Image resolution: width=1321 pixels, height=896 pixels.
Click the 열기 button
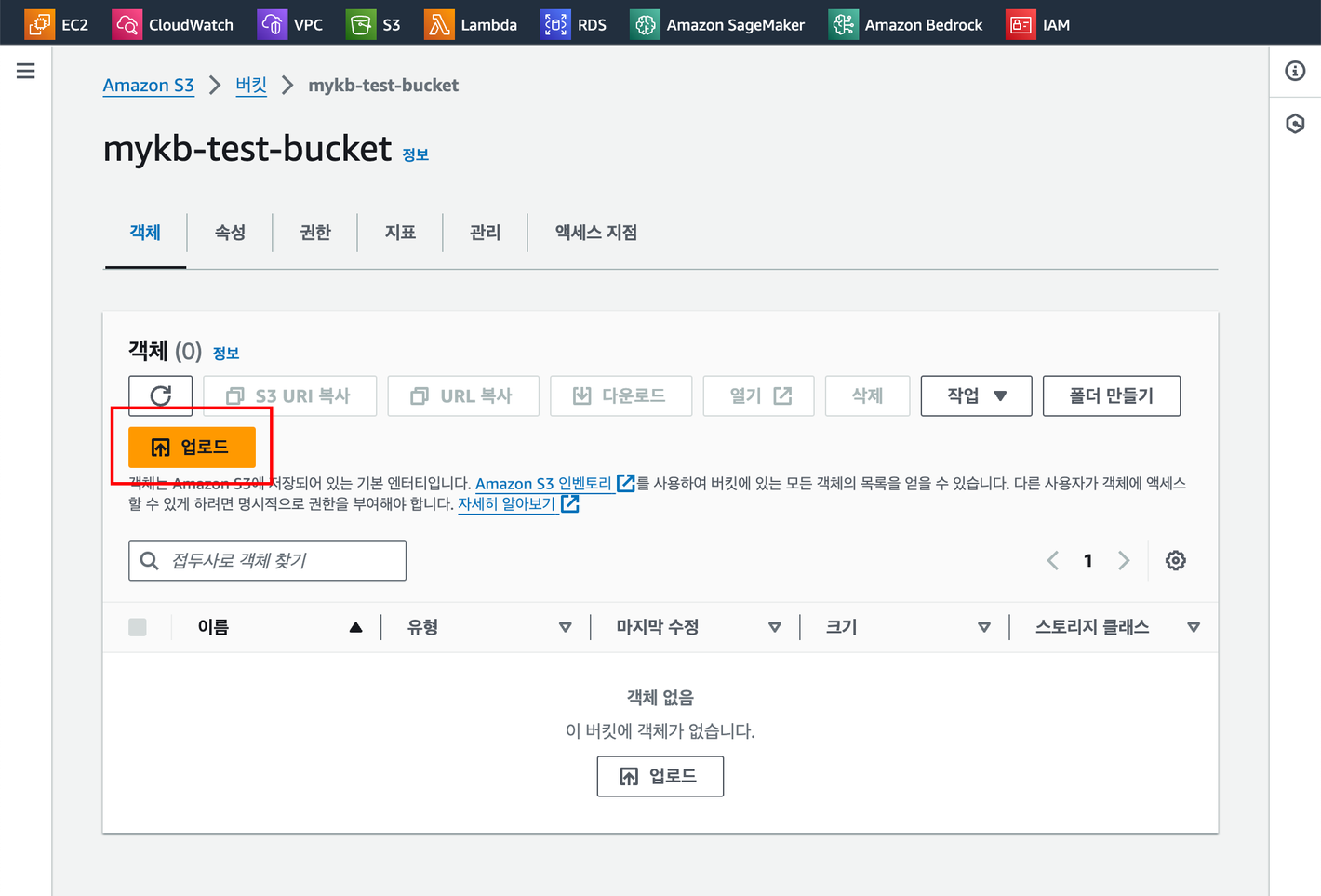759,395
